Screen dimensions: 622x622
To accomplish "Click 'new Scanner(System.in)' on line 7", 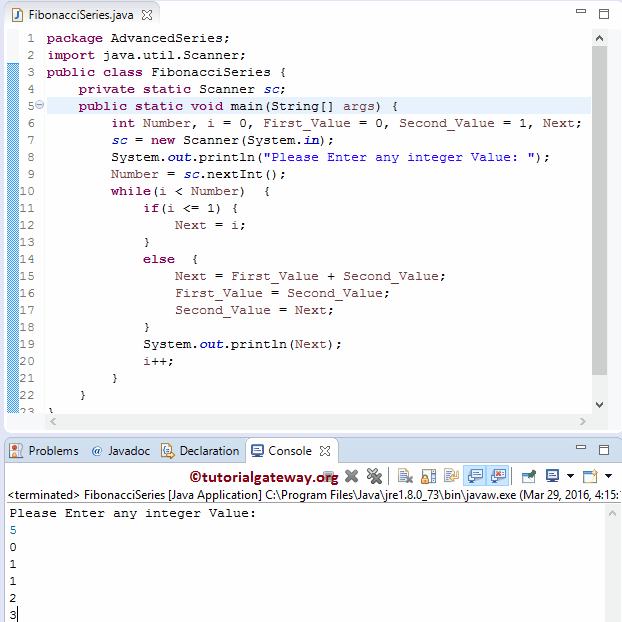I will pyautogui.click(x=238, y=140).
